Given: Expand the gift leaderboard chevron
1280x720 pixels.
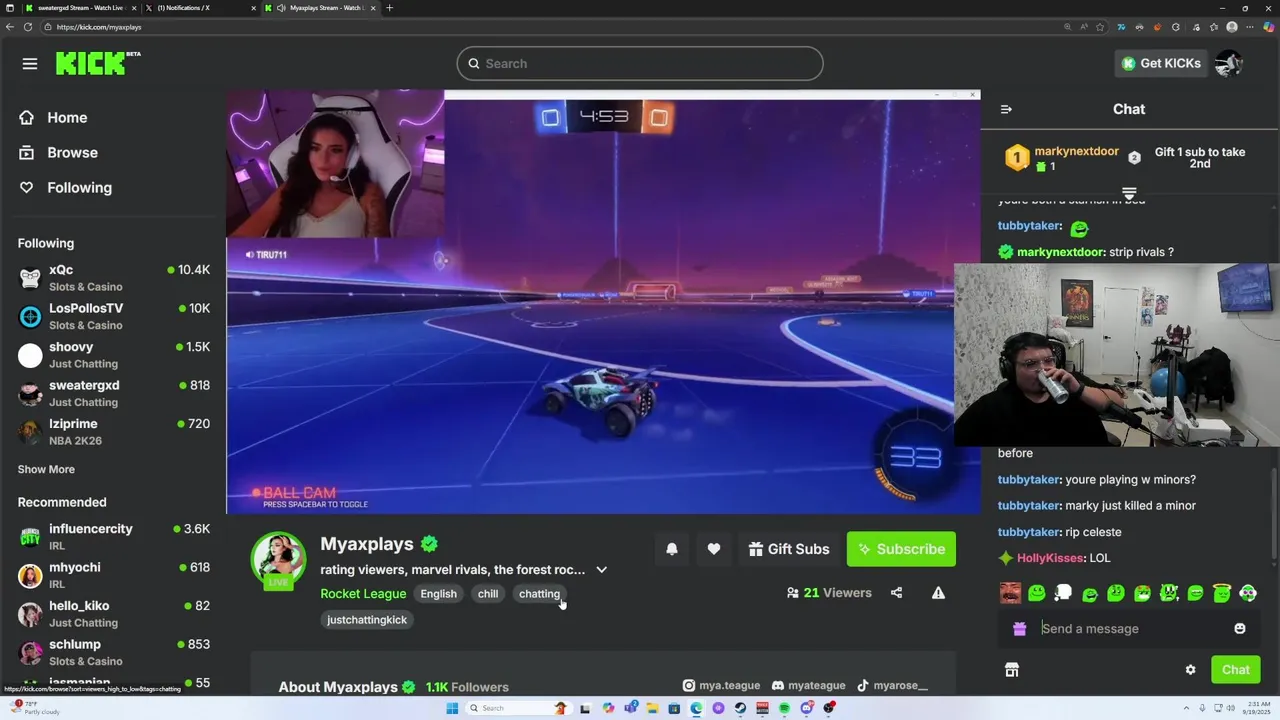Looking at the screenshot, I should coord(1129,193).
